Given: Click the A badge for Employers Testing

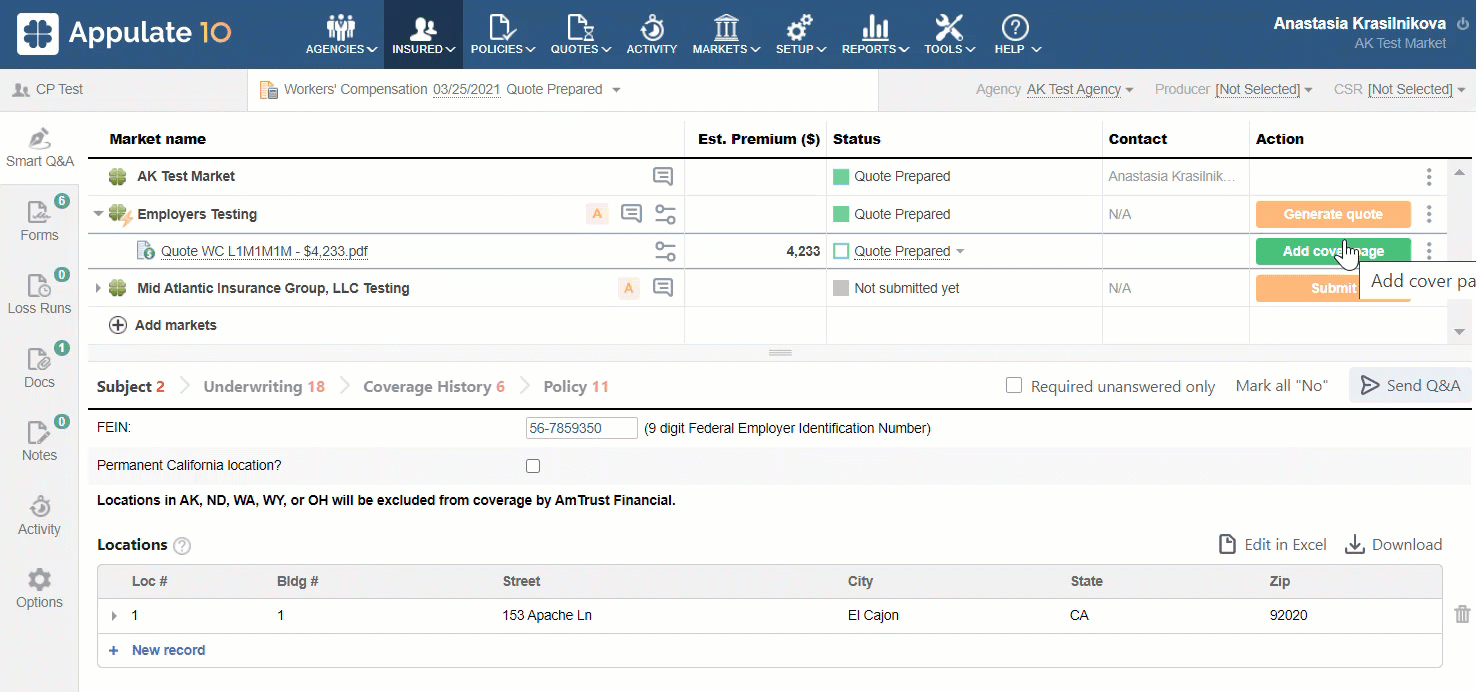Looking at the screenshot, I should [597, 213].
